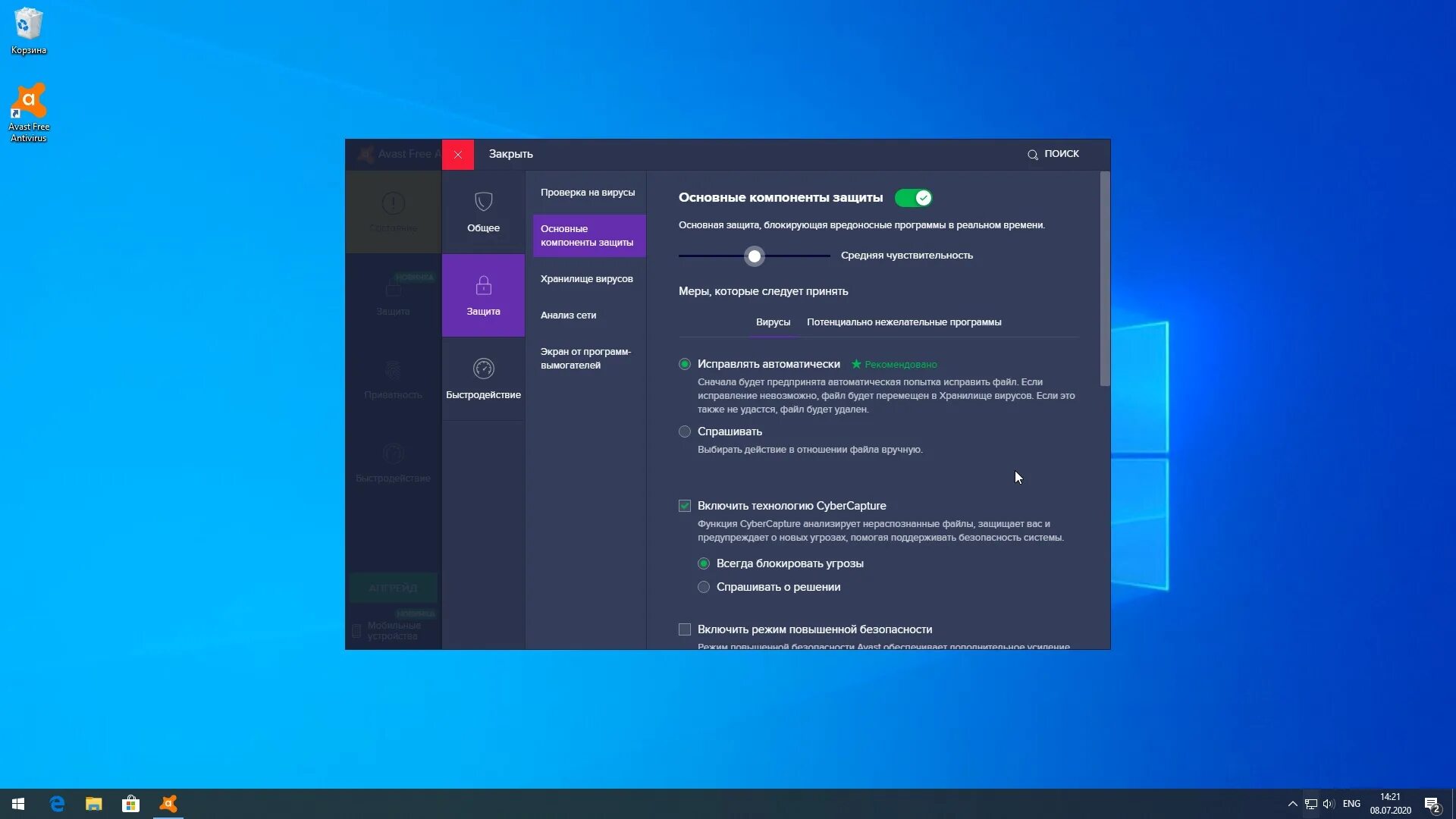
Task: Click the Avast icon in taskbar
Action: click(168, 804)
